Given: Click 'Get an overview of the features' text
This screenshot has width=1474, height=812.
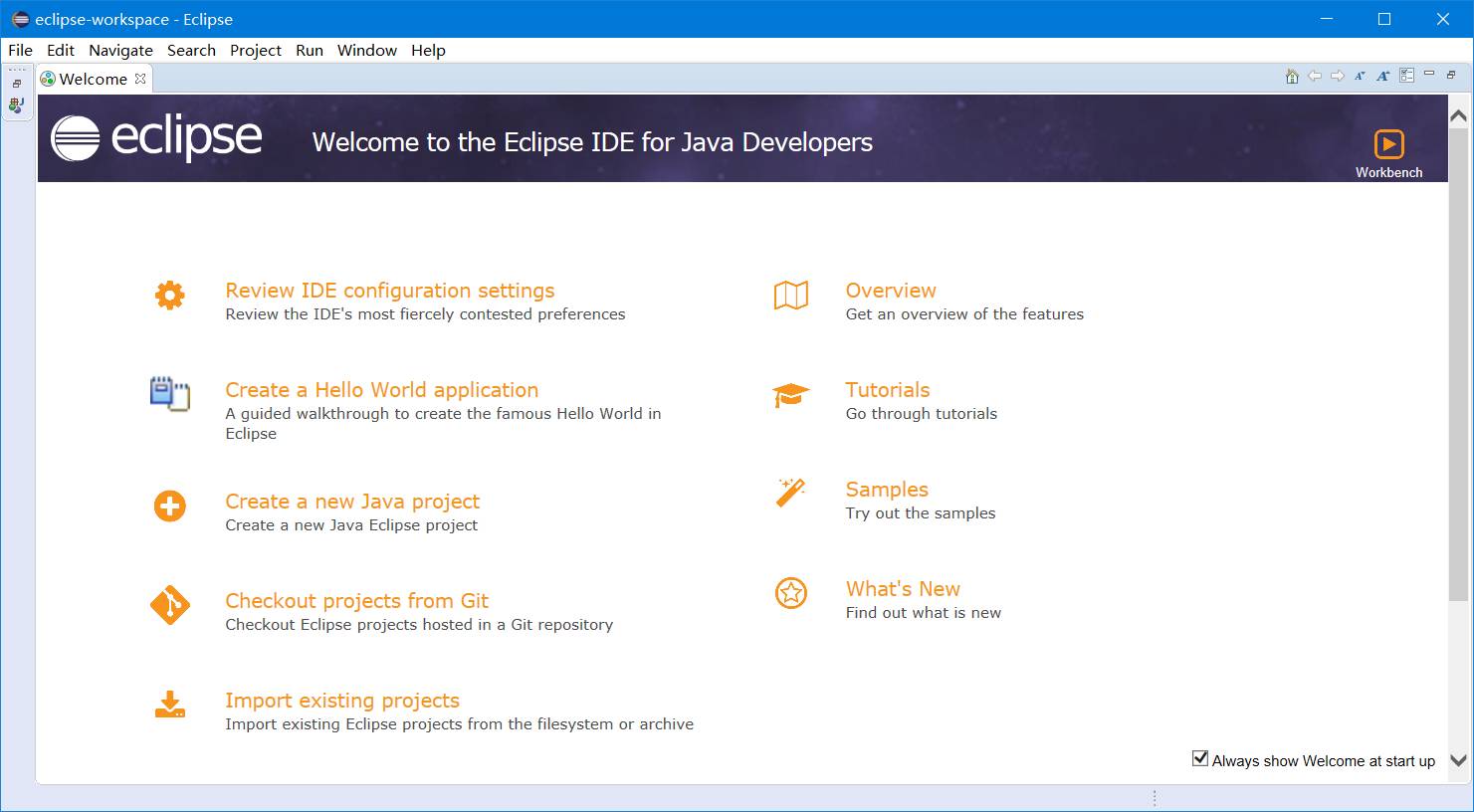Looking at the screenshot, I should tap(964, 314).
